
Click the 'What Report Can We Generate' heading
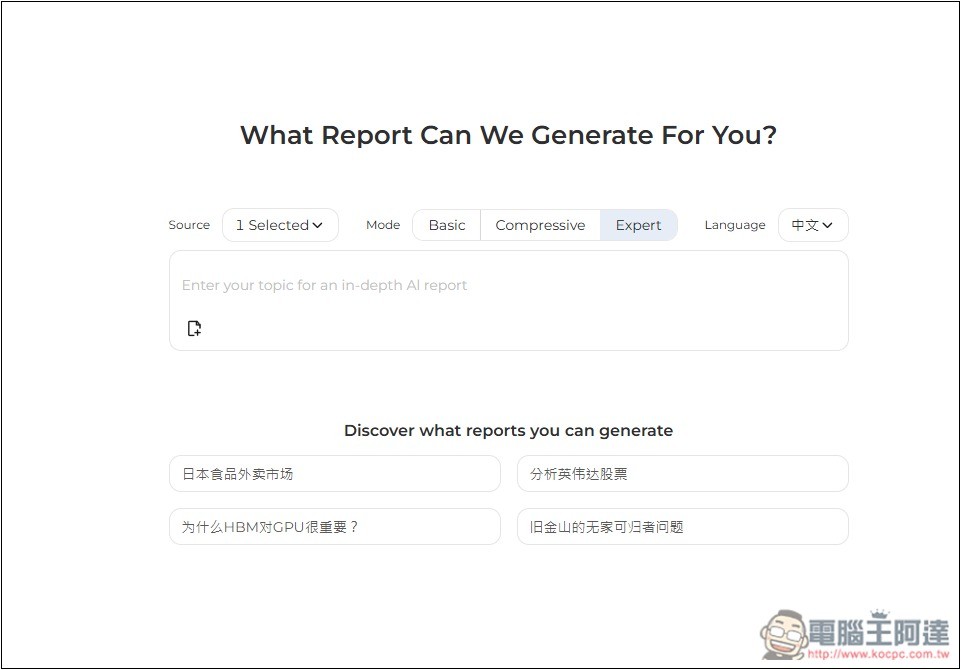click(x=508, y=135)
